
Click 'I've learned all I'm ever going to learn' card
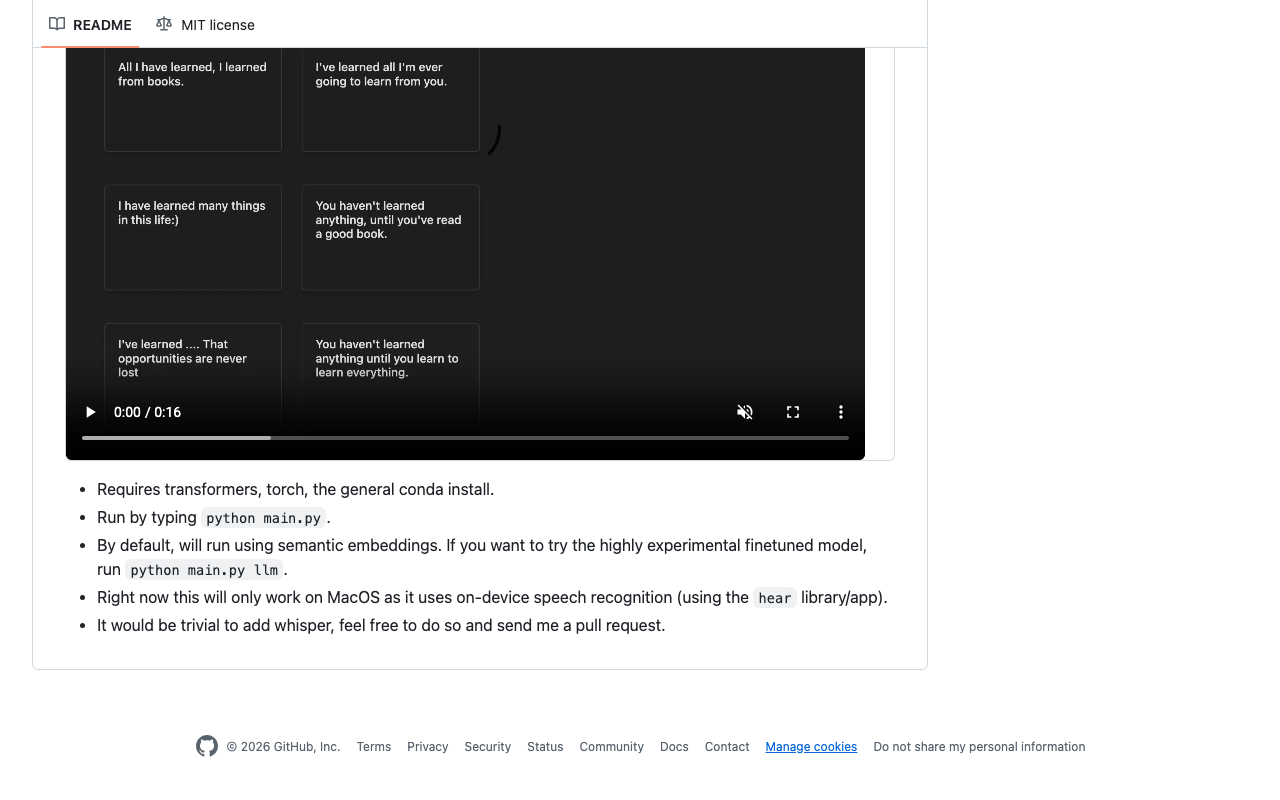(x=391, y=100)
